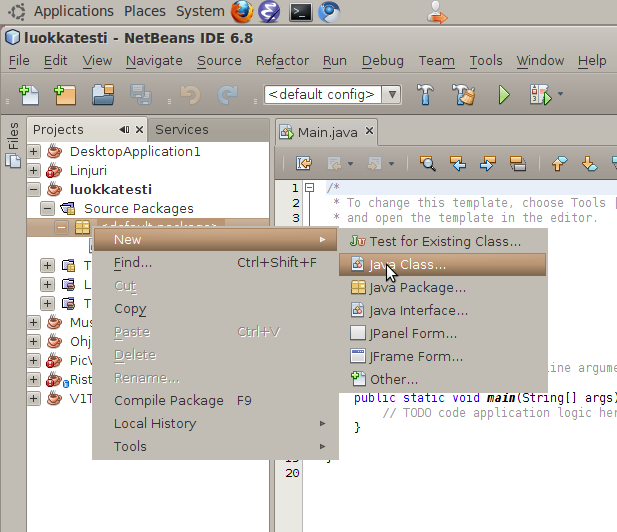Close the Main.java editor tab

coord(369,131)
